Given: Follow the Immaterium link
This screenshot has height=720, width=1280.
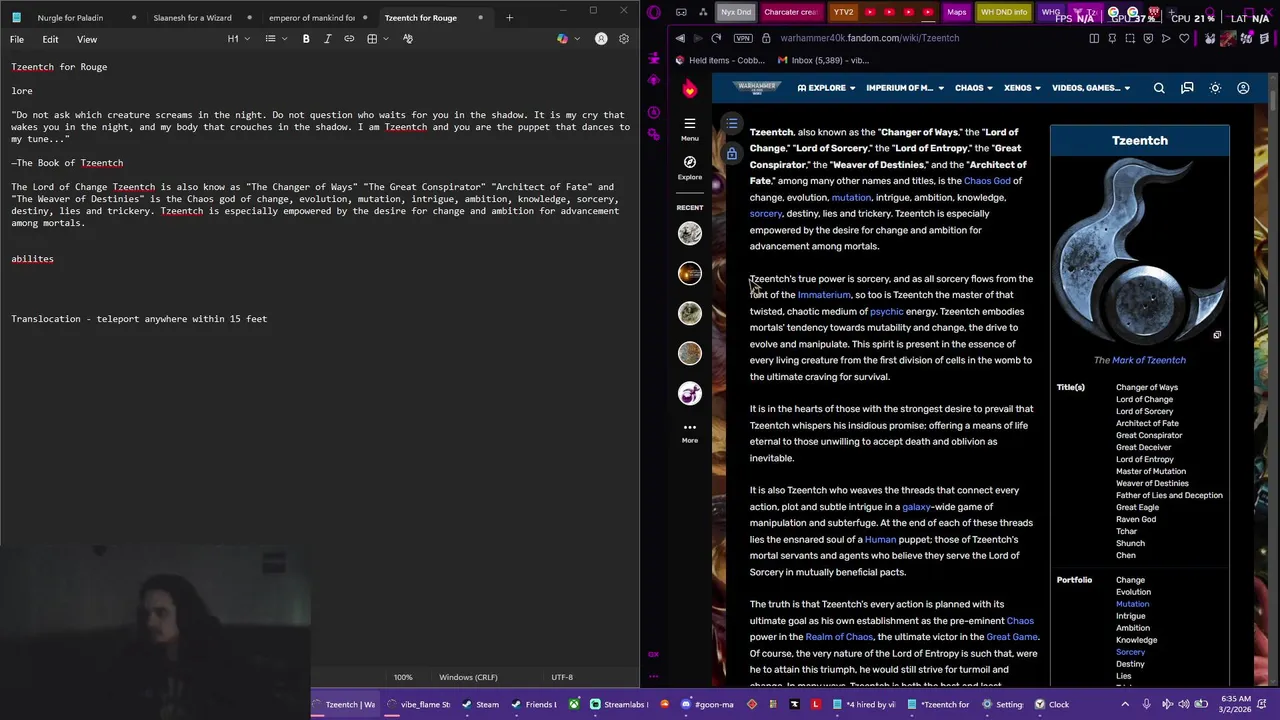Looking at the screenshot, I should pos(824,295).
